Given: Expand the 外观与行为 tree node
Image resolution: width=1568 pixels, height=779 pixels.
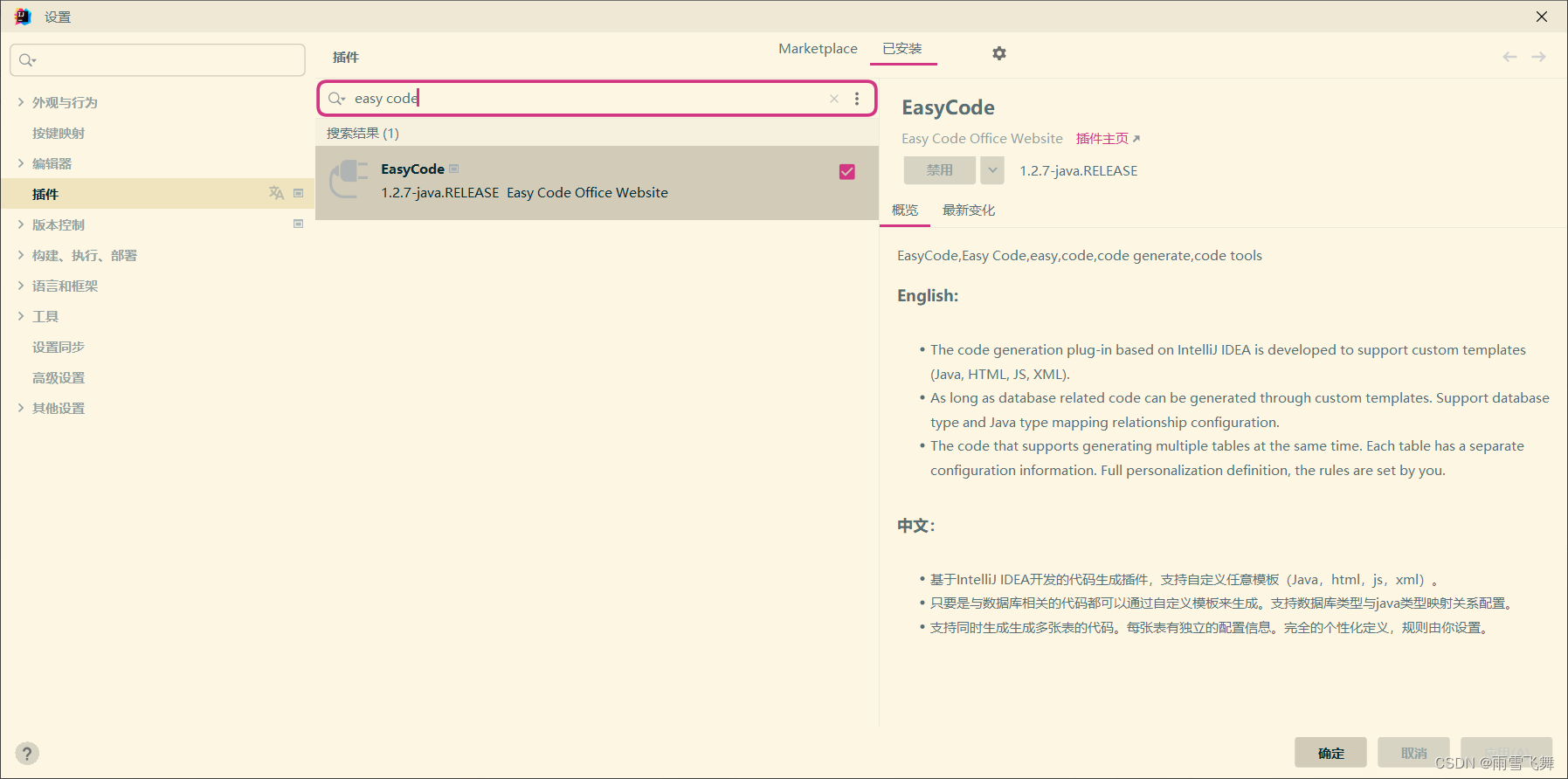Looking at the screenshot, I should tap(21, 102).
